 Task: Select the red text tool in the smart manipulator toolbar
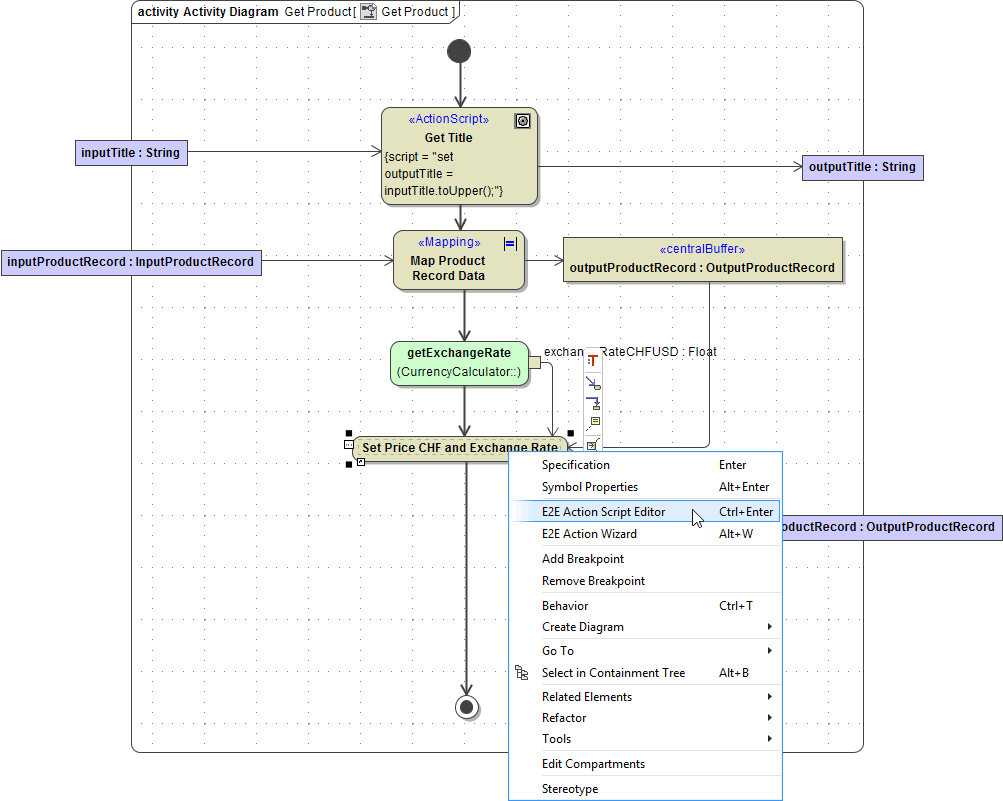593,360
